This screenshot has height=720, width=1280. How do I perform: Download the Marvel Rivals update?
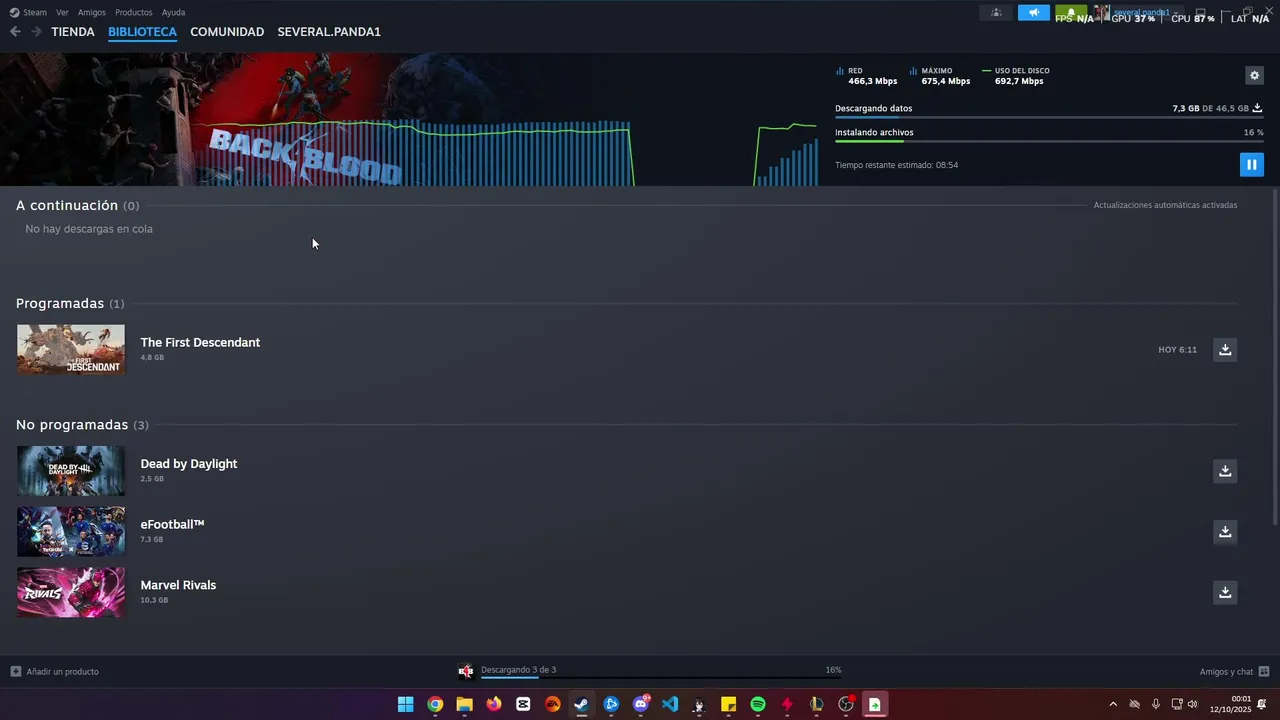[1224, 592]
